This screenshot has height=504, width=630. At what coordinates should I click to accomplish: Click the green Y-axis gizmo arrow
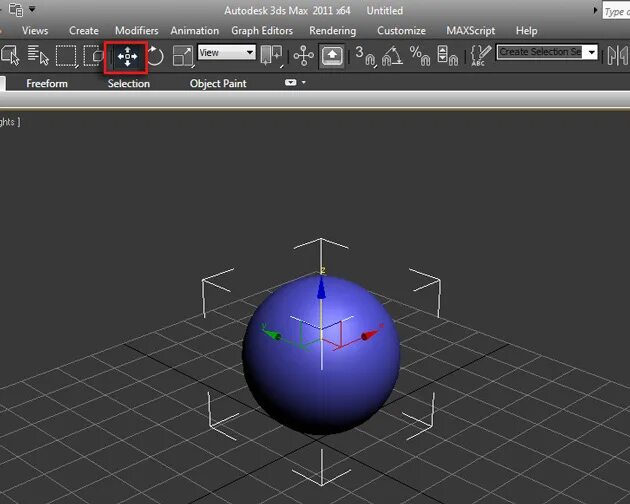[273, 335]
